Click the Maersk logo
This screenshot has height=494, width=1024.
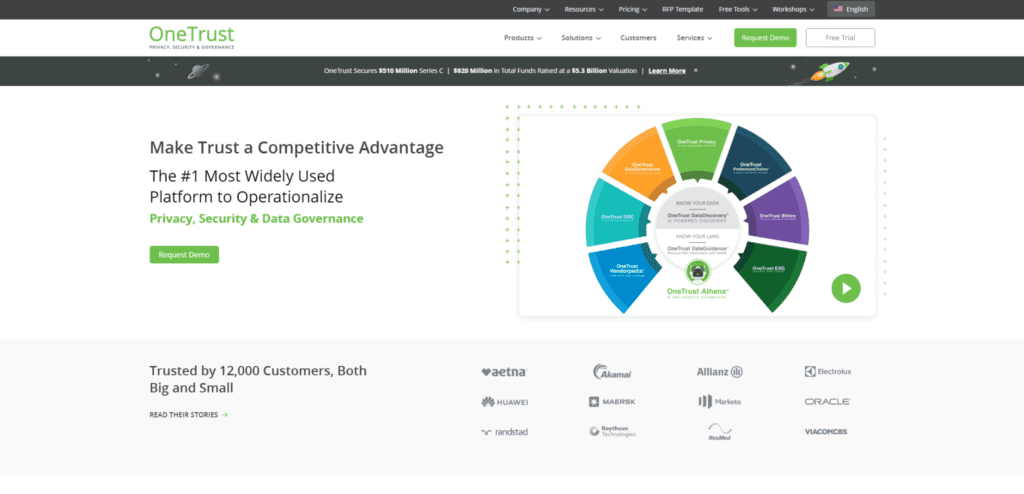[612, 402]
